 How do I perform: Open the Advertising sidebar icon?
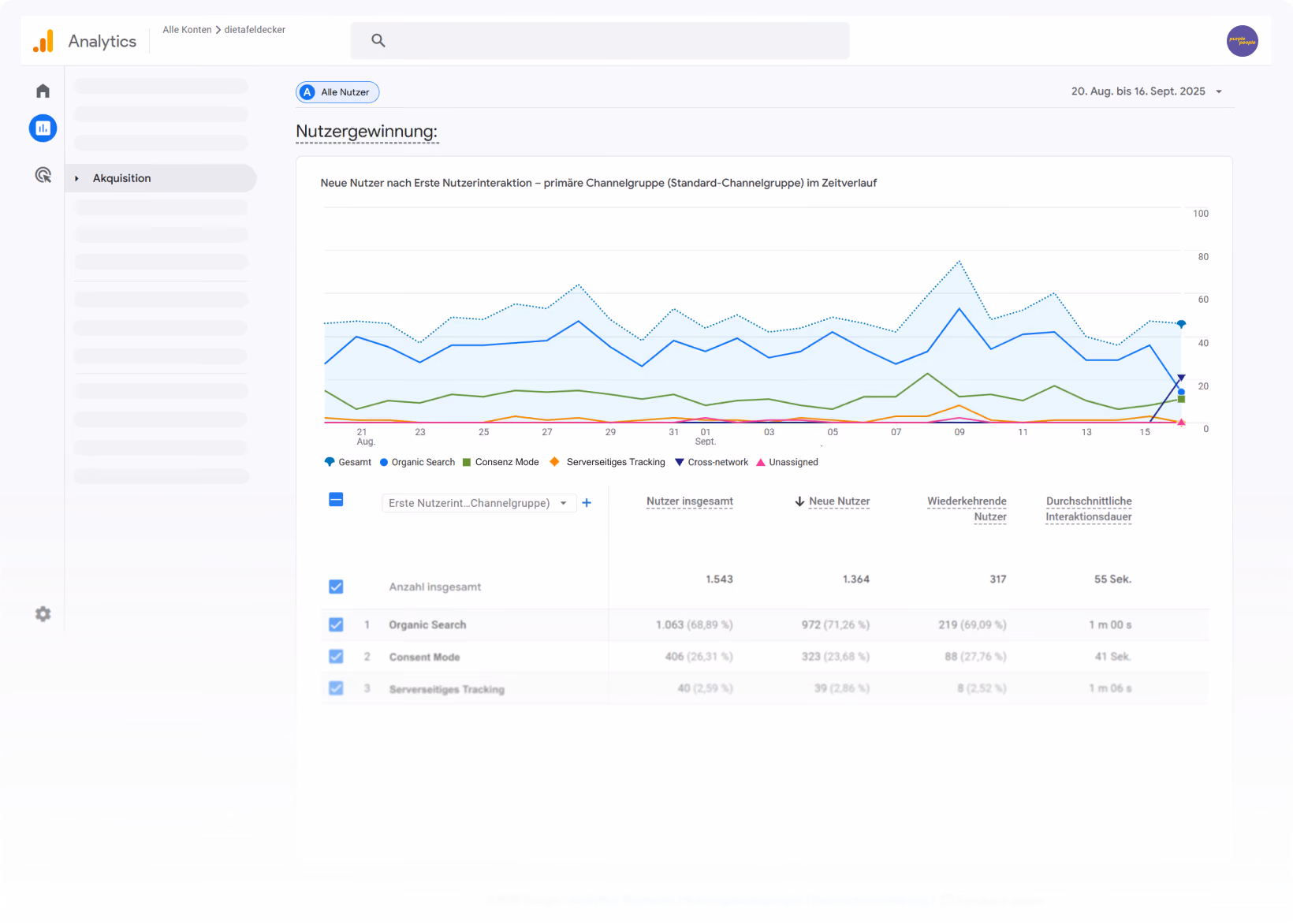point(43,175)
